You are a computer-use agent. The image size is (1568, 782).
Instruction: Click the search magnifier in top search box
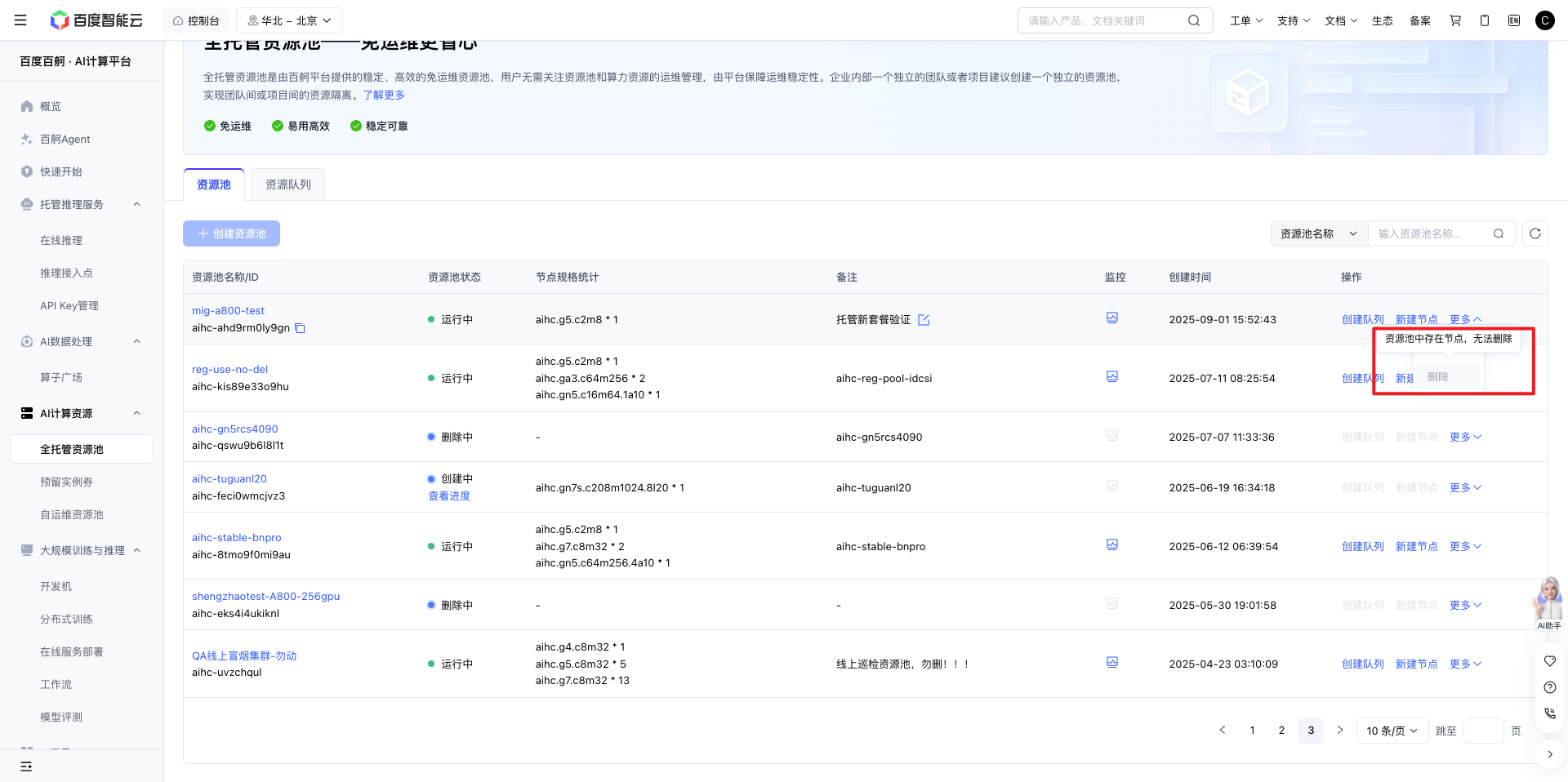pos(1194,20)
